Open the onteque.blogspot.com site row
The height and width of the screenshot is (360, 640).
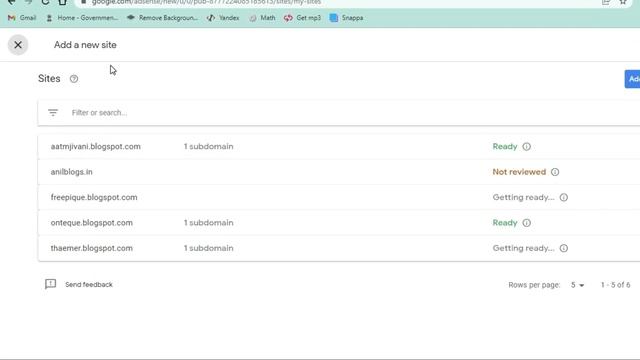(x=339, y=223)
